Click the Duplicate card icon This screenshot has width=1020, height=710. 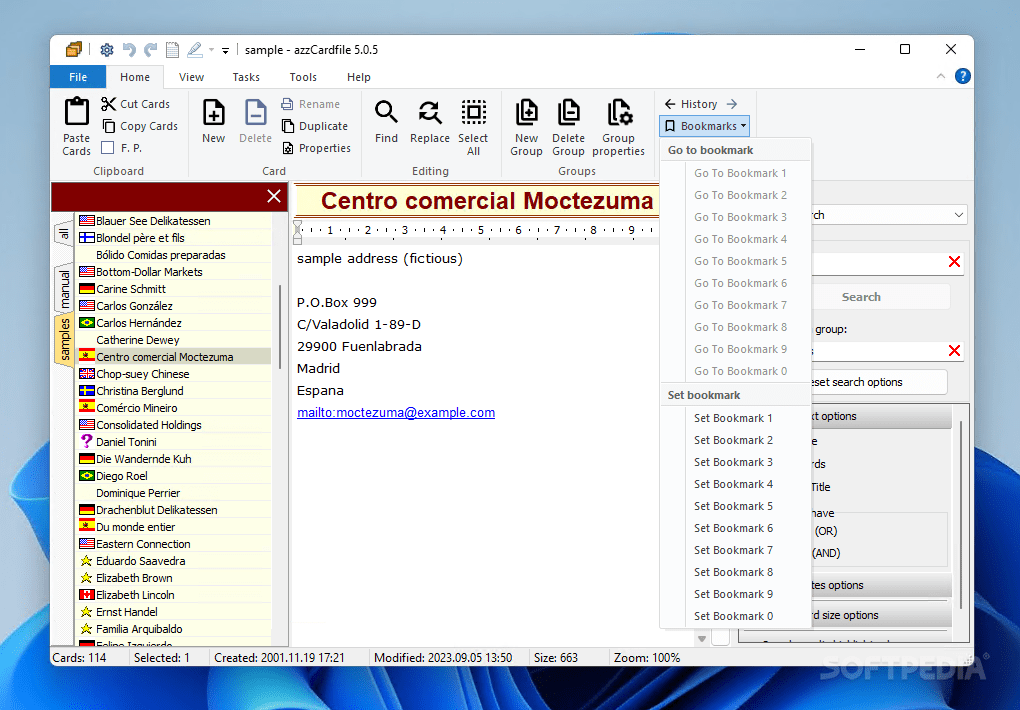click(289, 125)
